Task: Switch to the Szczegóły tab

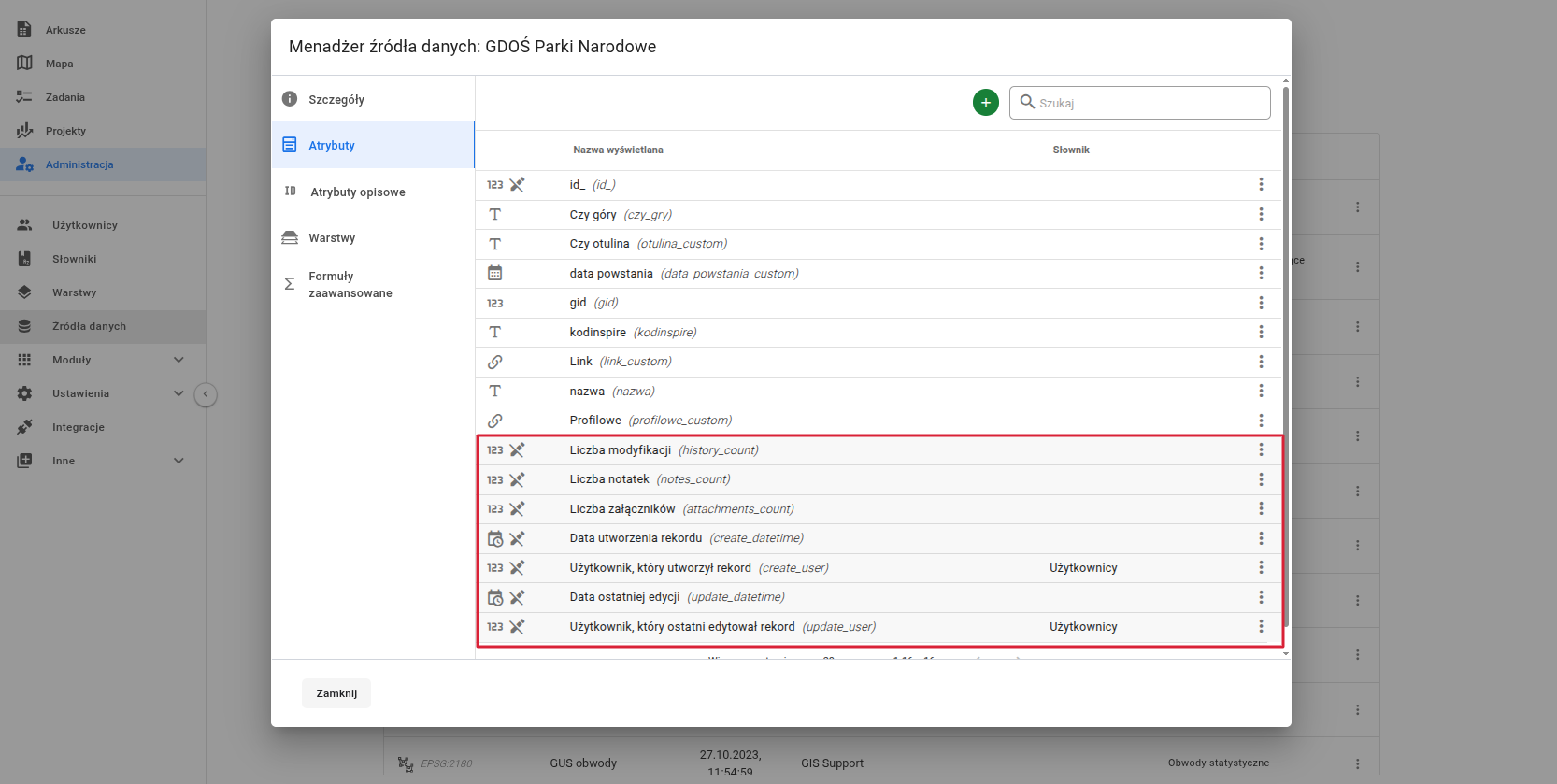Action: (x=336, y=99)
